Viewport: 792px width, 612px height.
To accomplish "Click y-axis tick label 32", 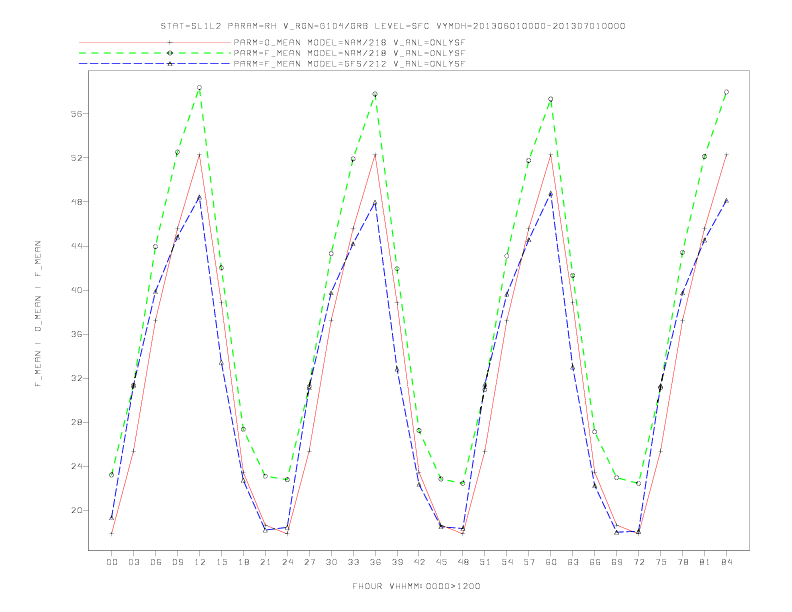I will (76, 378).
